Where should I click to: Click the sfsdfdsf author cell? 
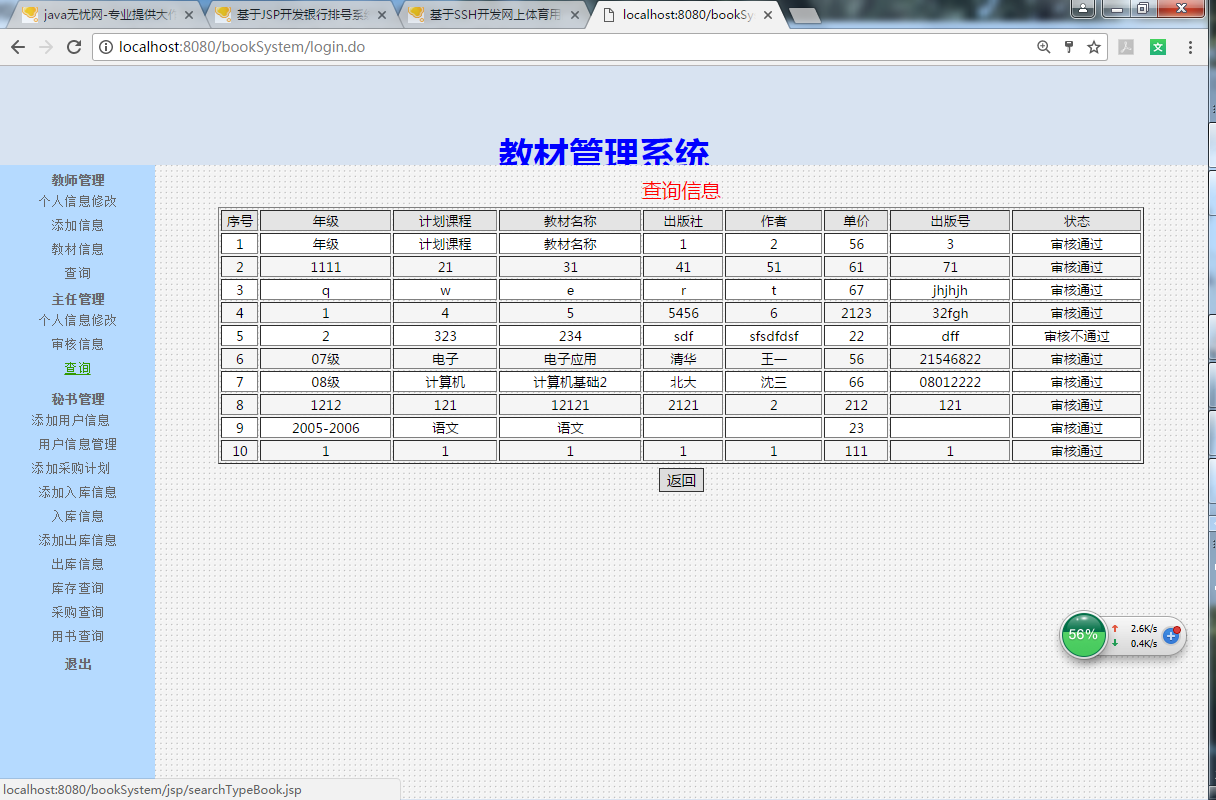tap(774, 336)
